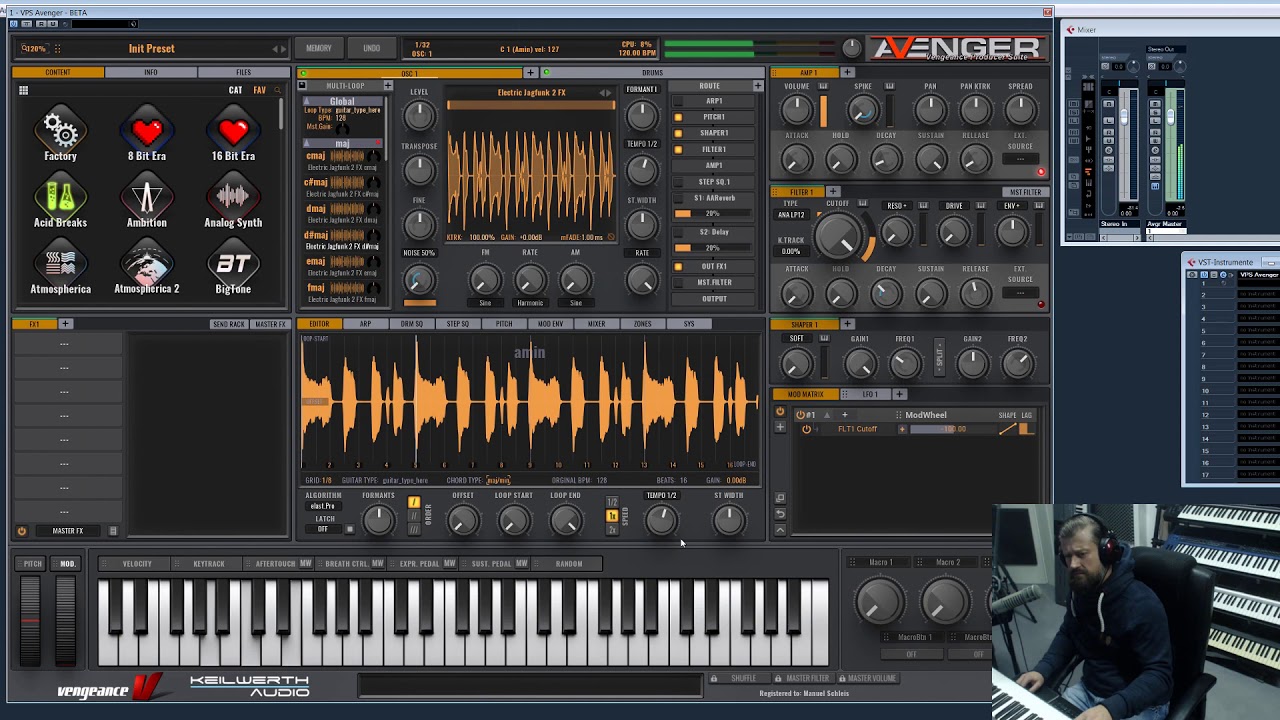Toggle DRUMS power LED
Screen dimensions: 1280x720
[x=545, y=73]
